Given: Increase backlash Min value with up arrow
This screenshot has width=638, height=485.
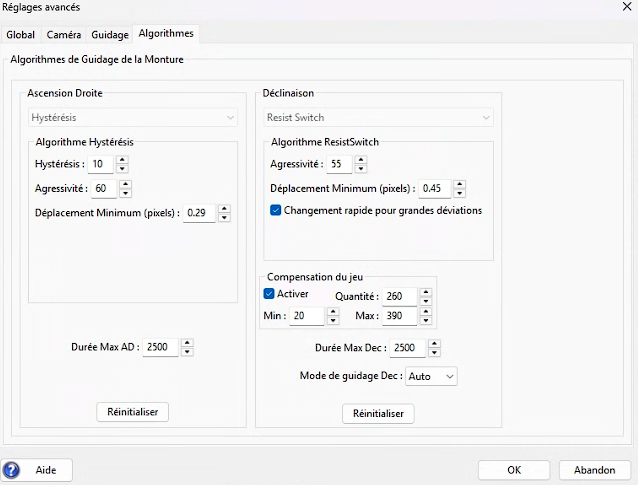Looking at the screenshot, I should point(333,311).
